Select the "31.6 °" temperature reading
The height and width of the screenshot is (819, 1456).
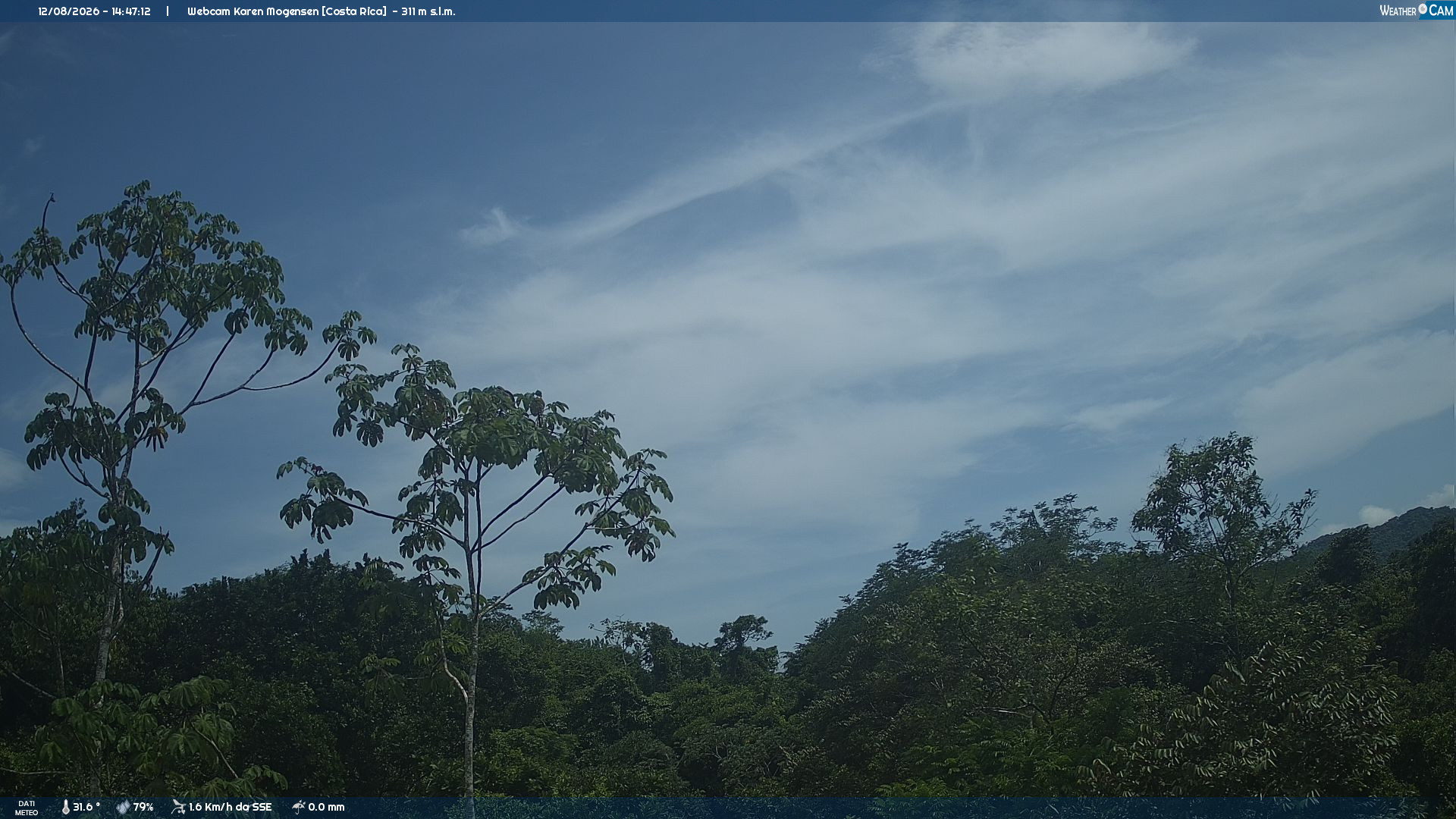tap(86, 807)
